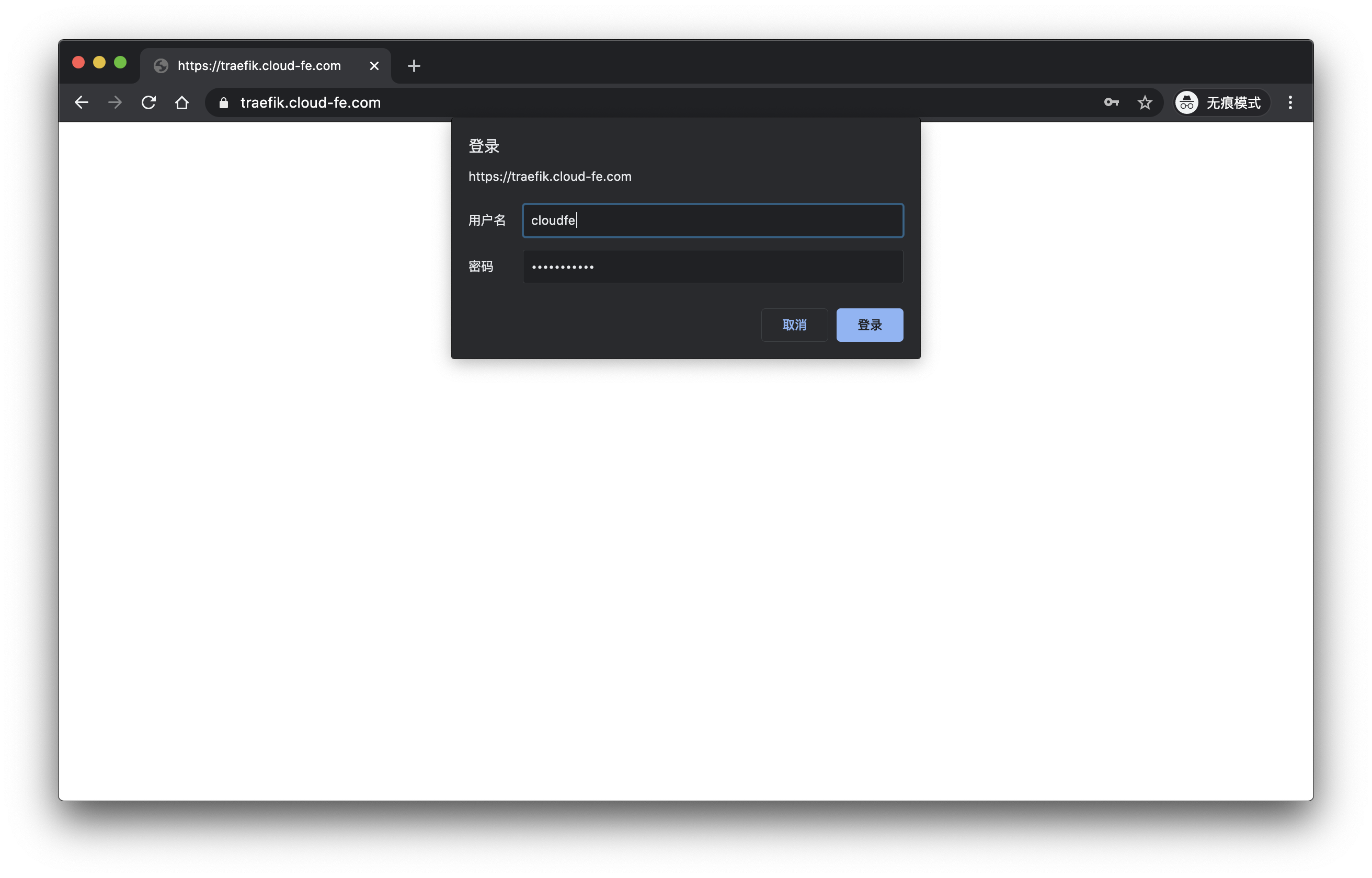1372x878 pixels.
Task: Click the globe favicon on the tab
Action: point(162,66)
